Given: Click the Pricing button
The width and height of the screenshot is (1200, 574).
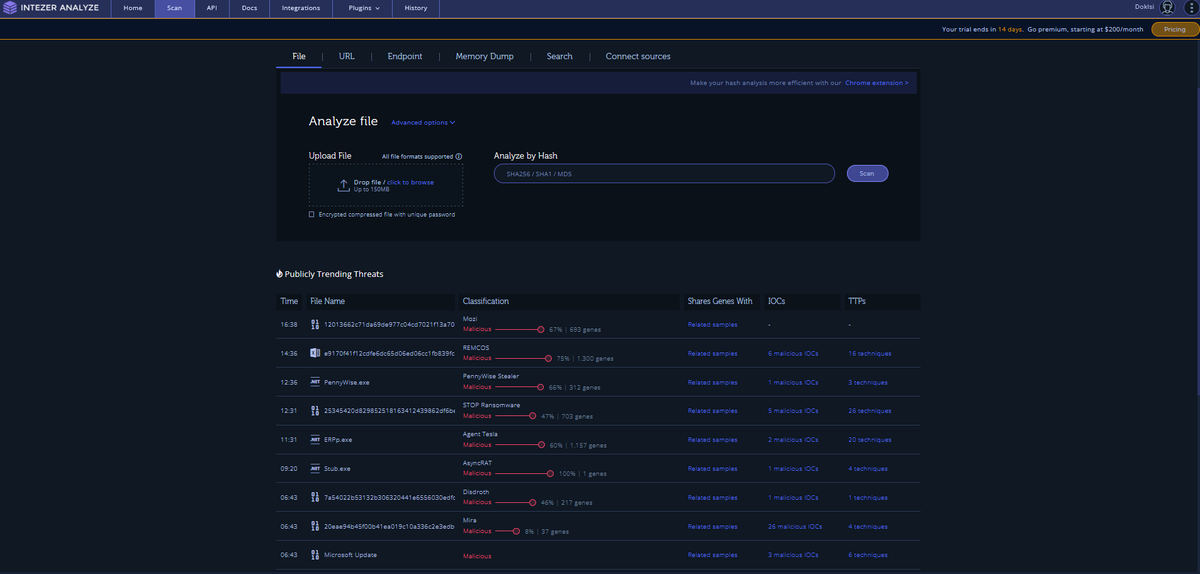Looking at the screenshot, I should (x=1175, y=29).
